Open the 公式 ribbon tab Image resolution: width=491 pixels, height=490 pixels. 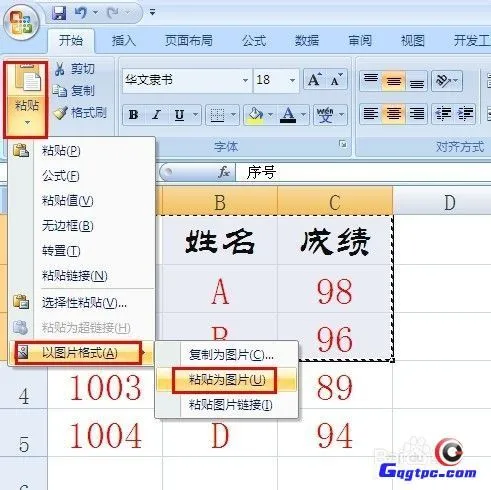pos(254,41)
